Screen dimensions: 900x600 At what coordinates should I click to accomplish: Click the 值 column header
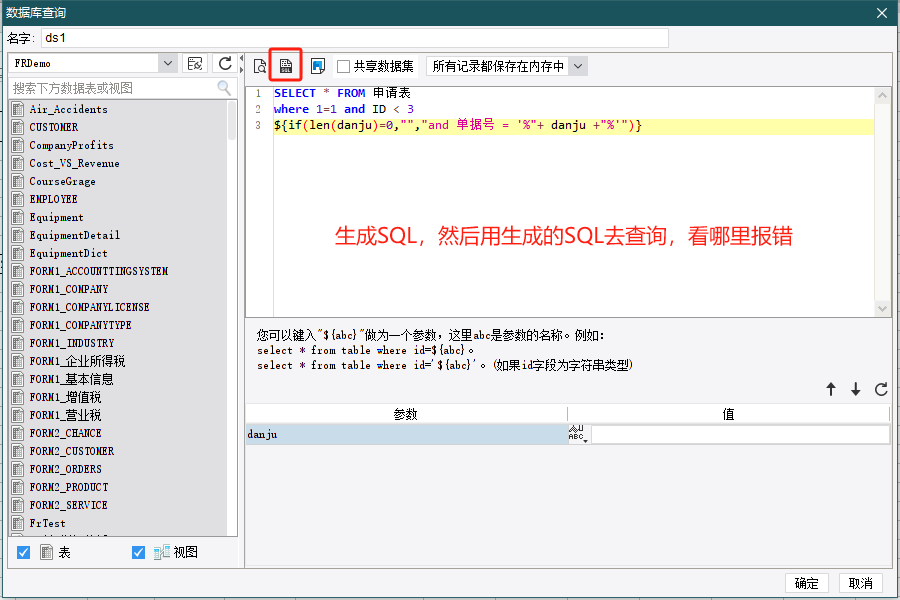tap(728, 414)
